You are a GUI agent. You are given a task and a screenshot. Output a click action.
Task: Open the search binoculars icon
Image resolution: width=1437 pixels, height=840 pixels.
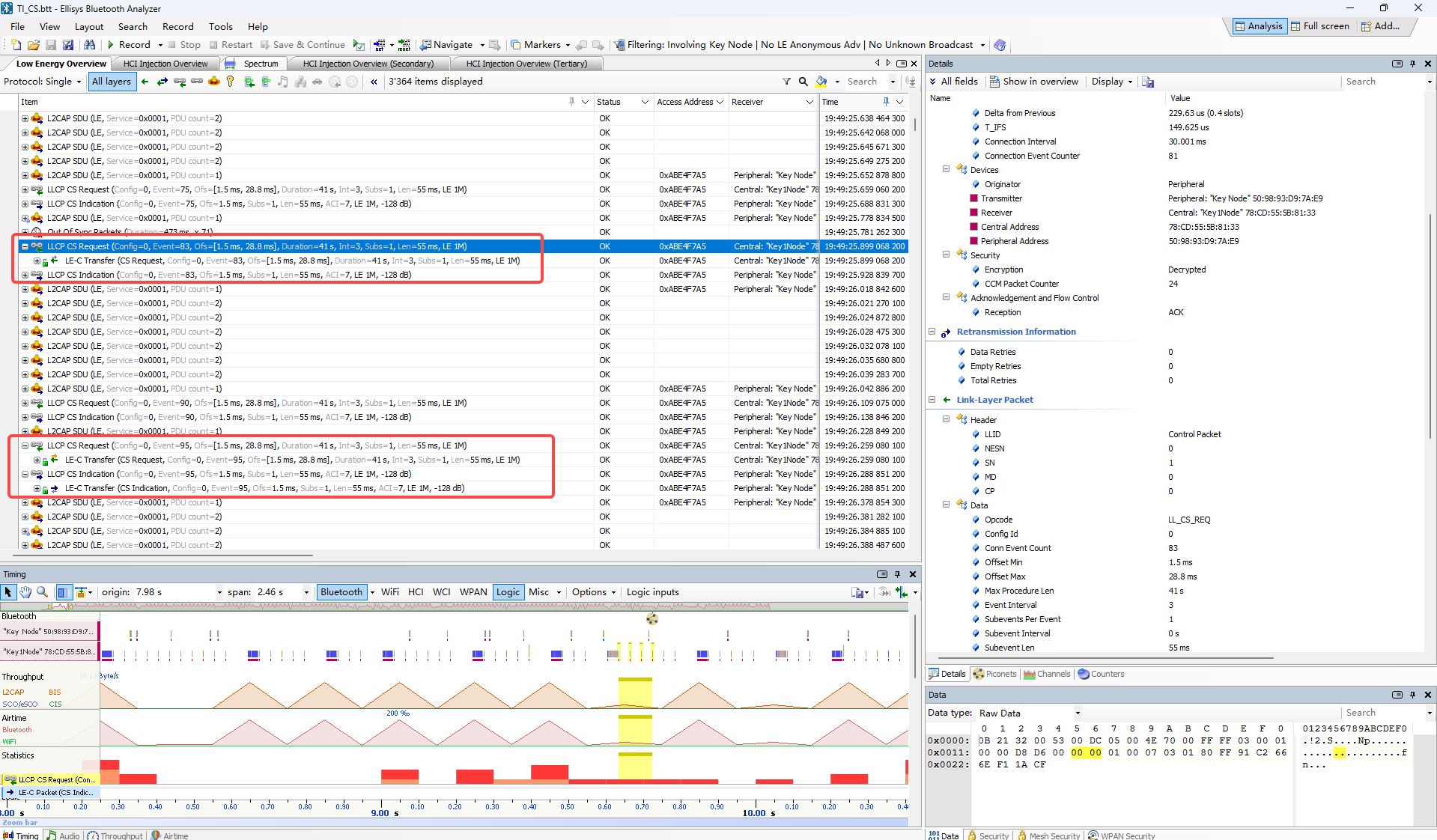click(90, 44)
